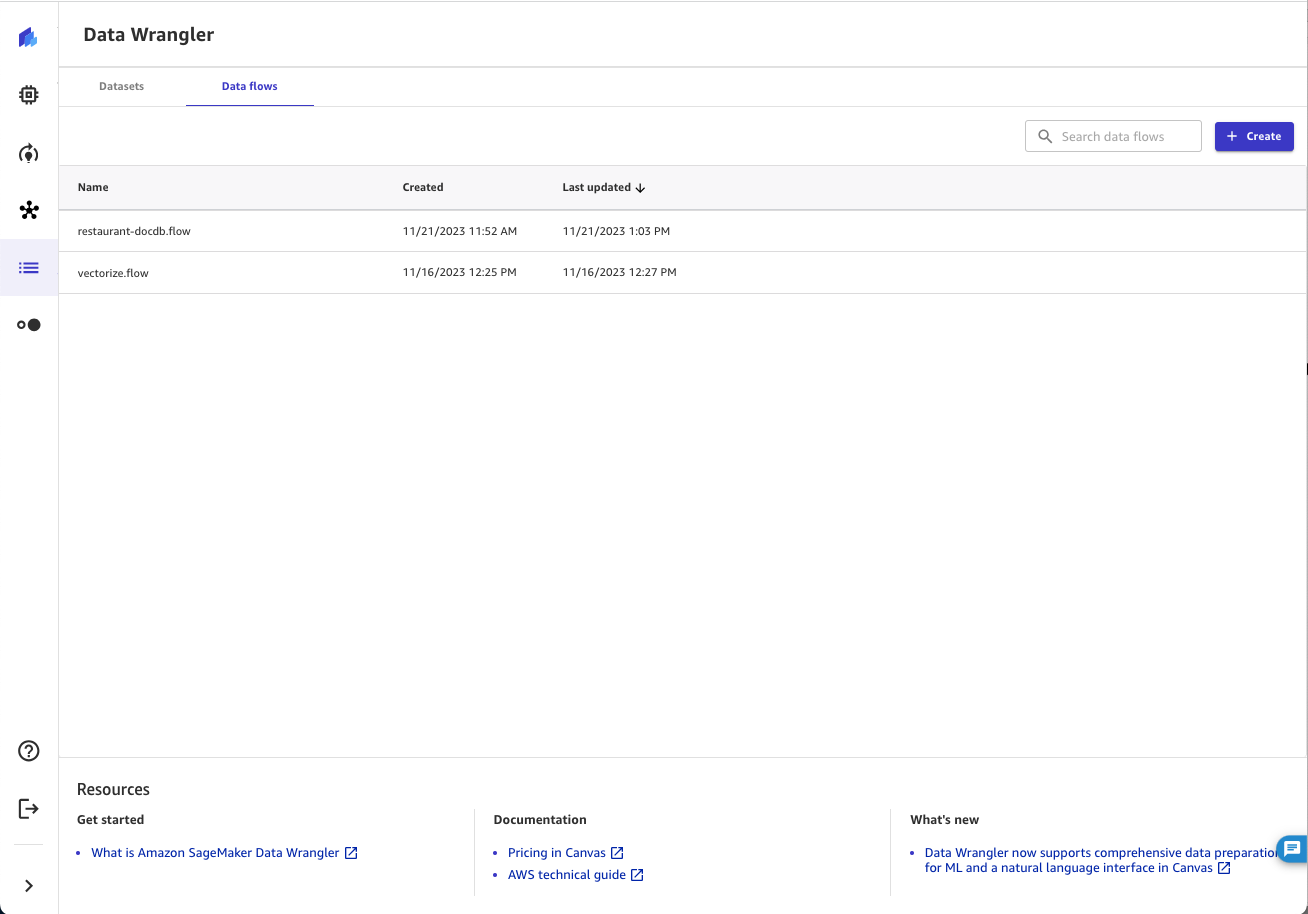Click last updated 11/16/2023 12:27 PM
The image size is (1308, 914).
pos(620,272)
